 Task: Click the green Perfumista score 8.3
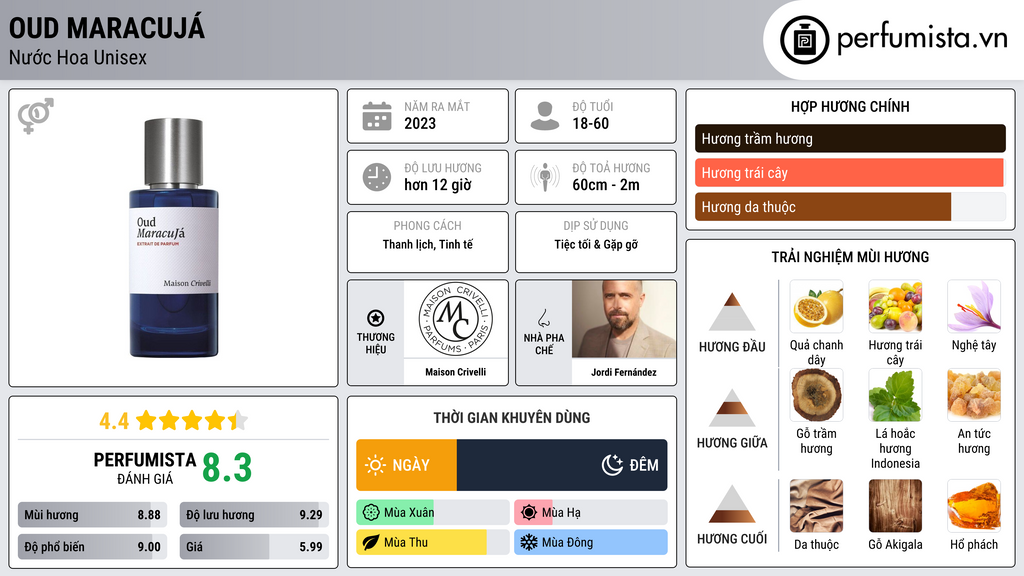pos(227,468)
